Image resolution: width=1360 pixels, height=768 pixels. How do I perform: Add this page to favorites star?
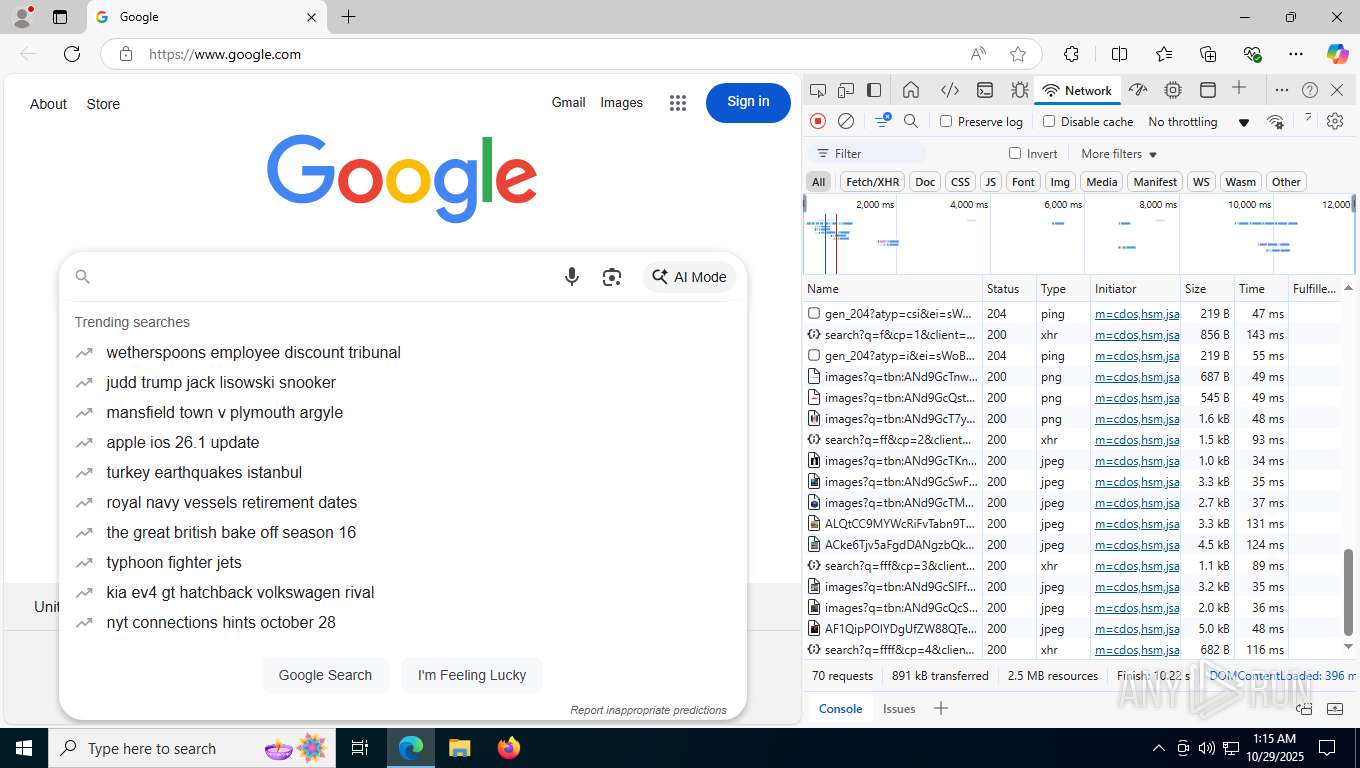tap(1018, 54)
